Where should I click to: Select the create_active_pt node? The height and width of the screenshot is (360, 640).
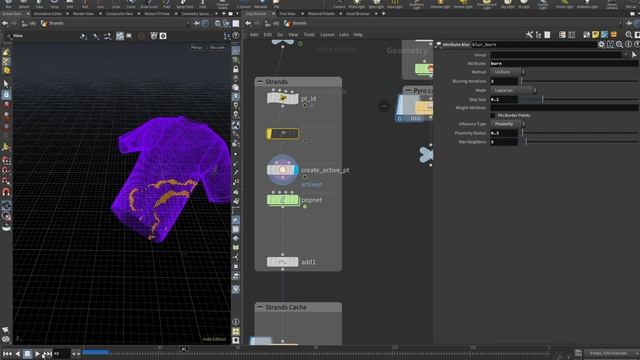282,170
